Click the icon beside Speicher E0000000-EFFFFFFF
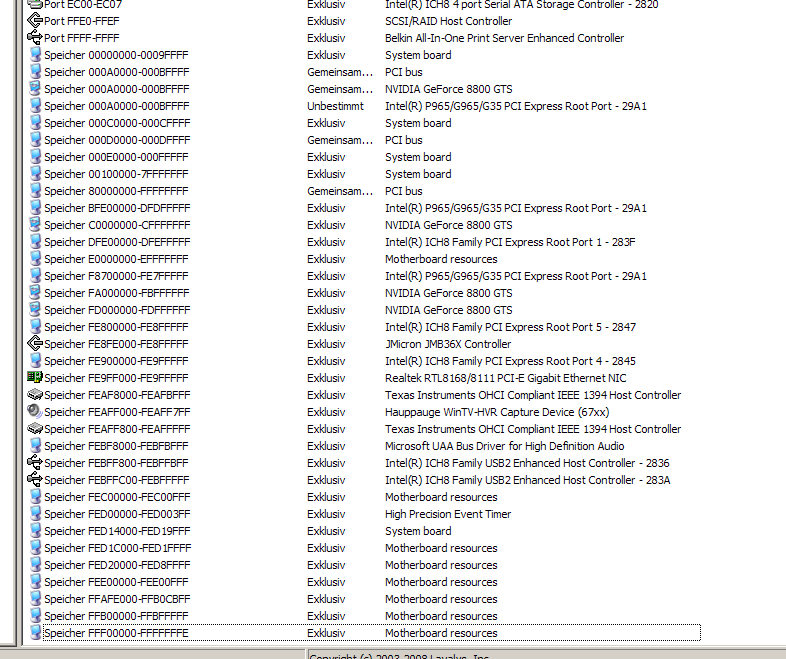Image resolution: width=786 pixels, height=659 pixels. pyautogui.click(x=36, y=259)
